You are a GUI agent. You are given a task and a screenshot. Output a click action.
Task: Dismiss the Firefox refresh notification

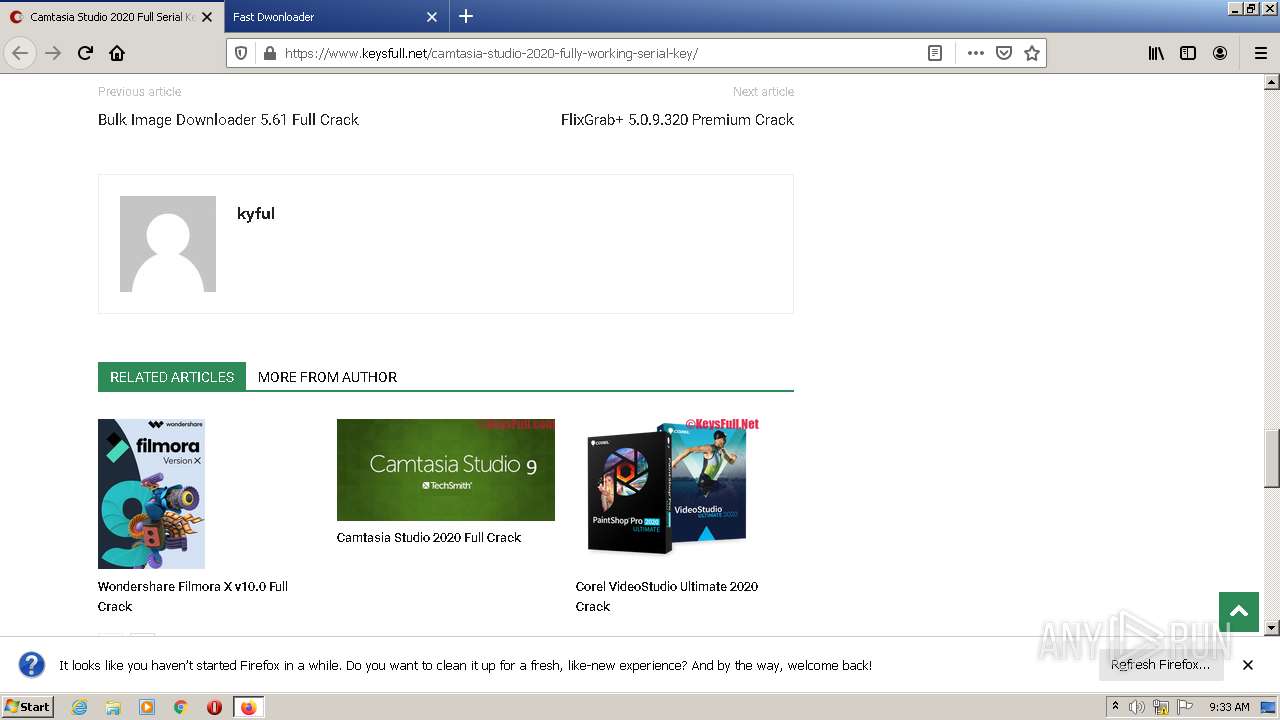coord(1248,665)
